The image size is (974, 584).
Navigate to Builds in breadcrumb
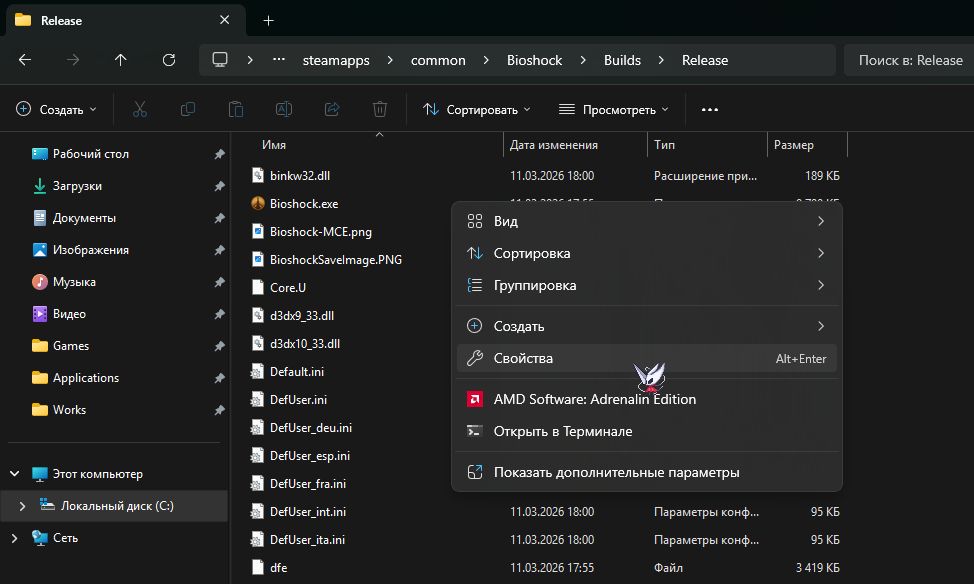(622, 60)
